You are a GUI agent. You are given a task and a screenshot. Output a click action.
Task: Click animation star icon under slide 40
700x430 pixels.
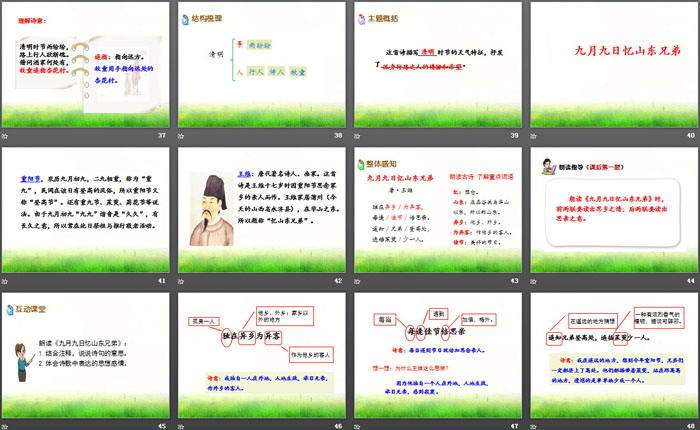(x=533, y=136)
